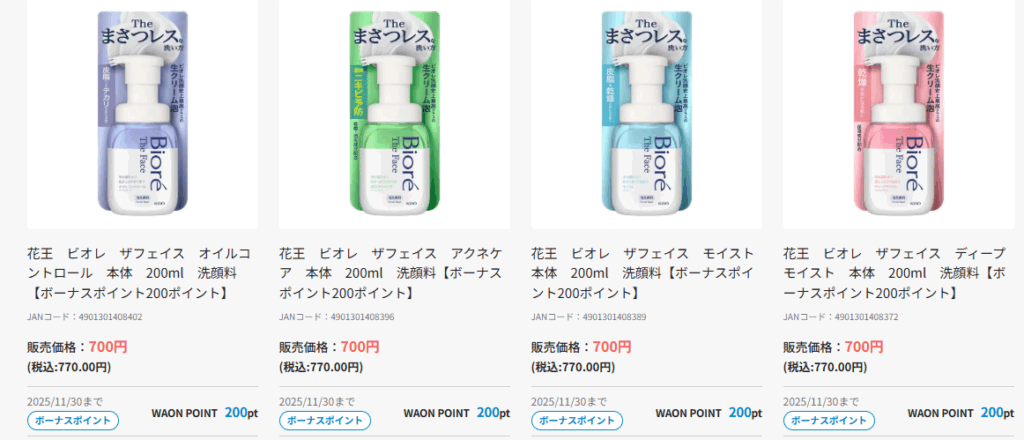Open the ビオレ ザフェイス ディープモイスト product title
Screen dimensions: 1024x440
(895, 274)
